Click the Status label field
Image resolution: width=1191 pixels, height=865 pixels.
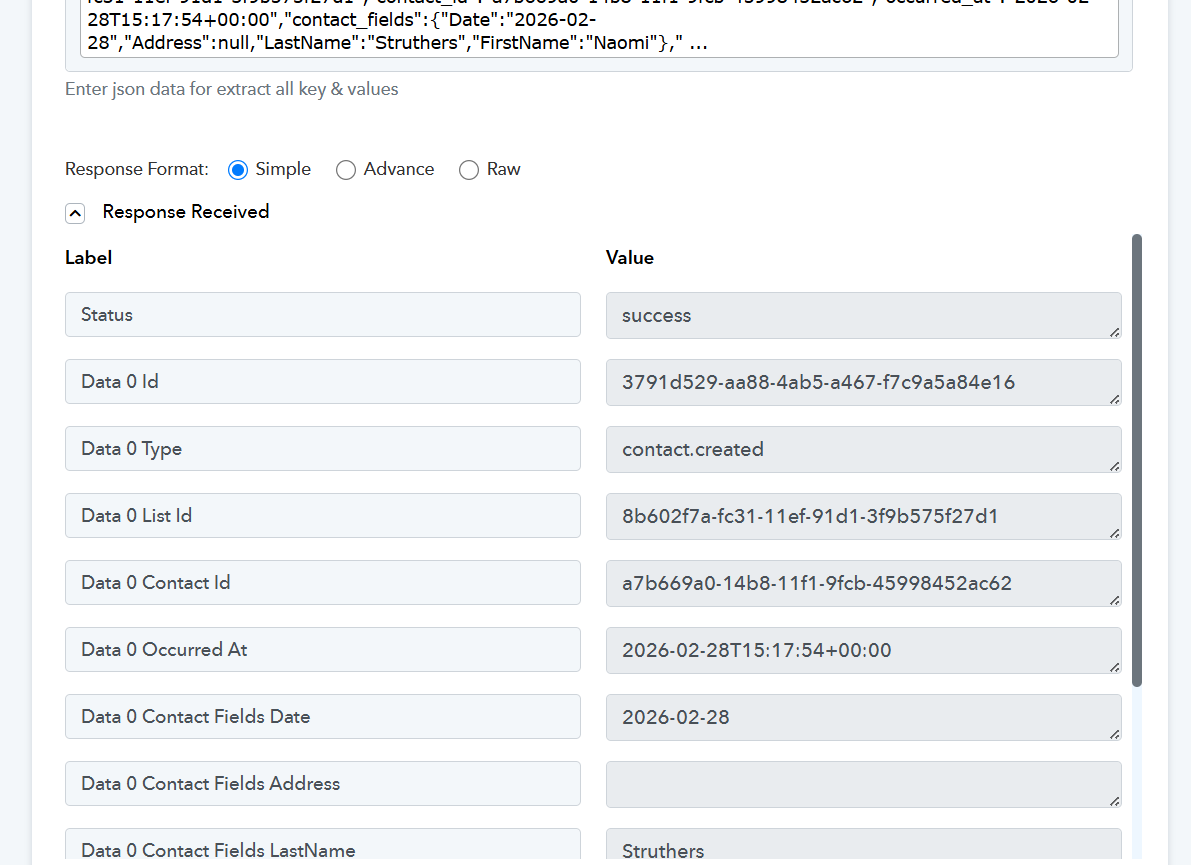click(322, 315)
